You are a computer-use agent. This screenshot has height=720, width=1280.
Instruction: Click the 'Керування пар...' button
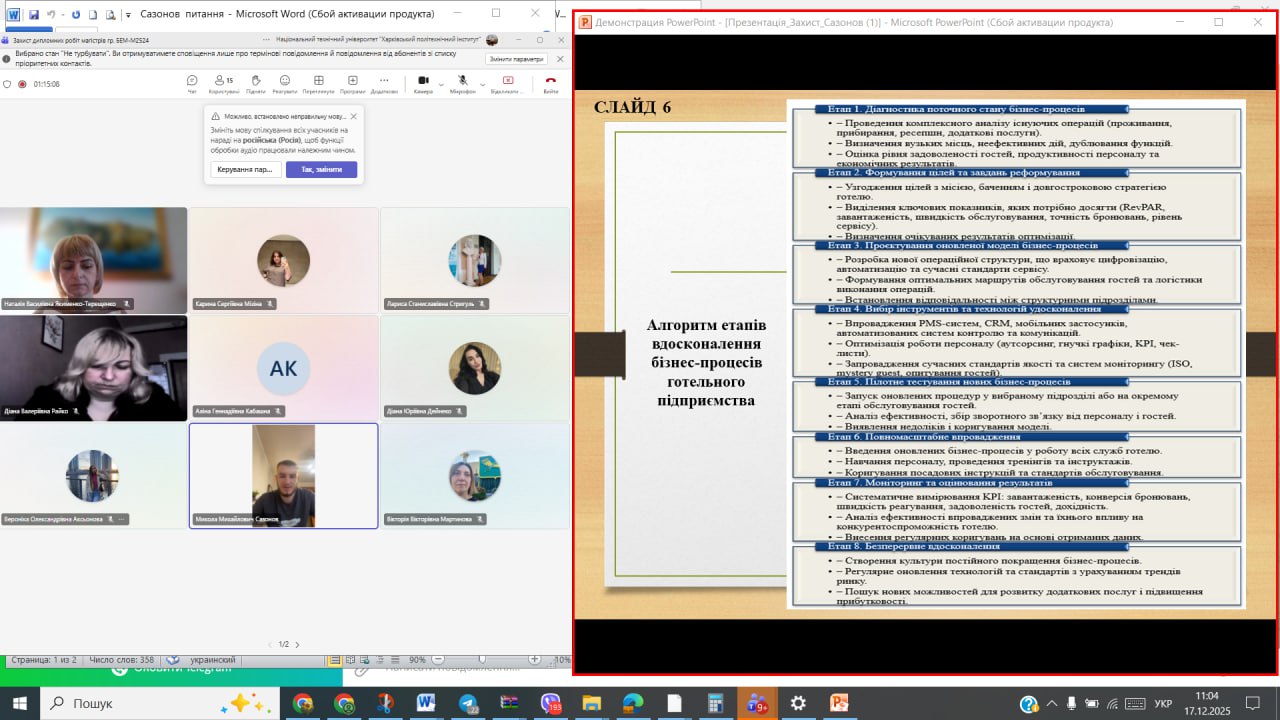pyautogui.click(x=245, y=170)
